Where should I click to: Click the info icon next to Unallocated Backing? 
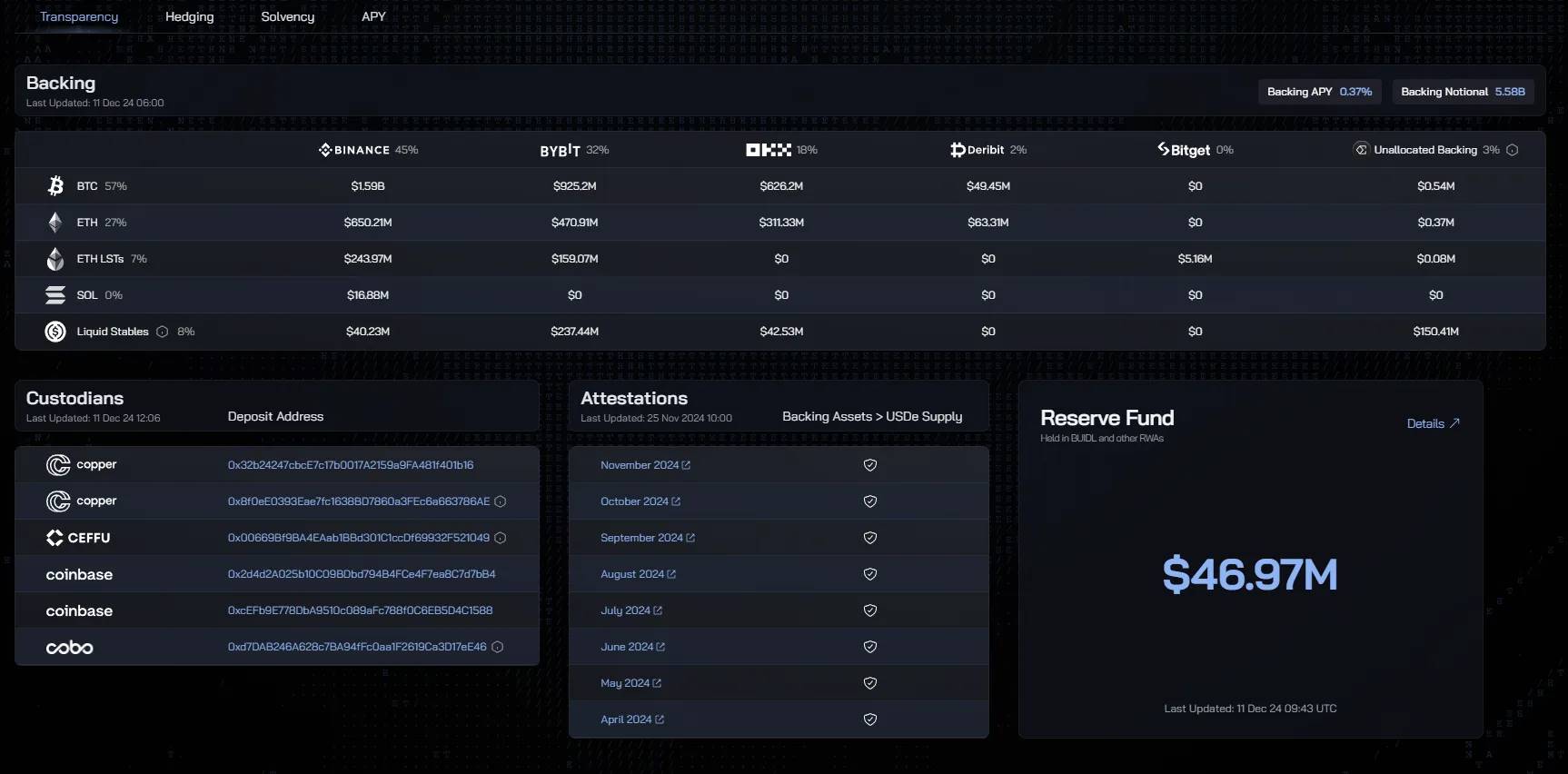[x=1513, y=150]
